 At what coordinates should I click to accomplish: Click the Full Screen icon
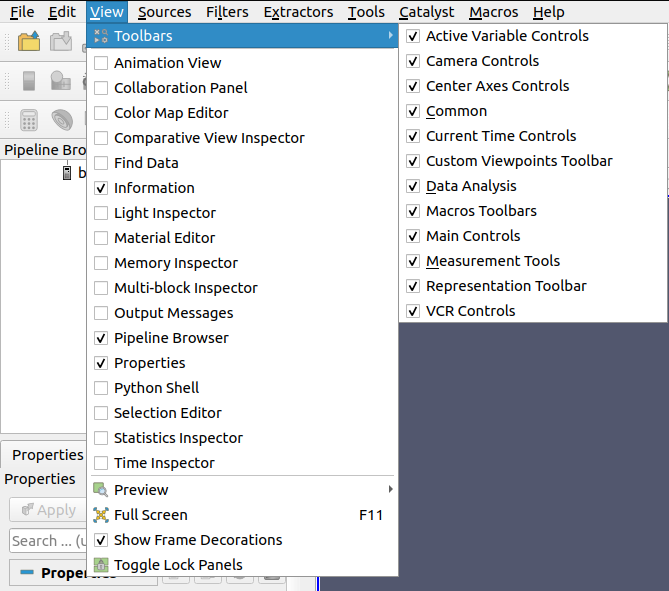tap(101, 515)
